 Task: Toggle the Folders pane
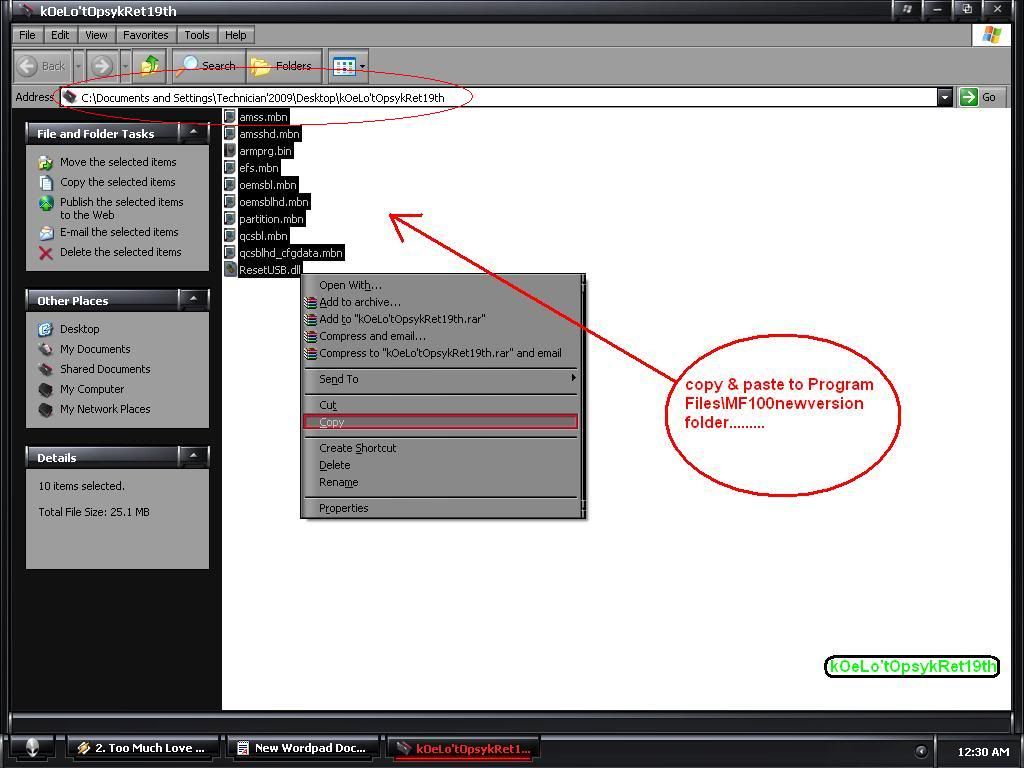click(283, 66)
